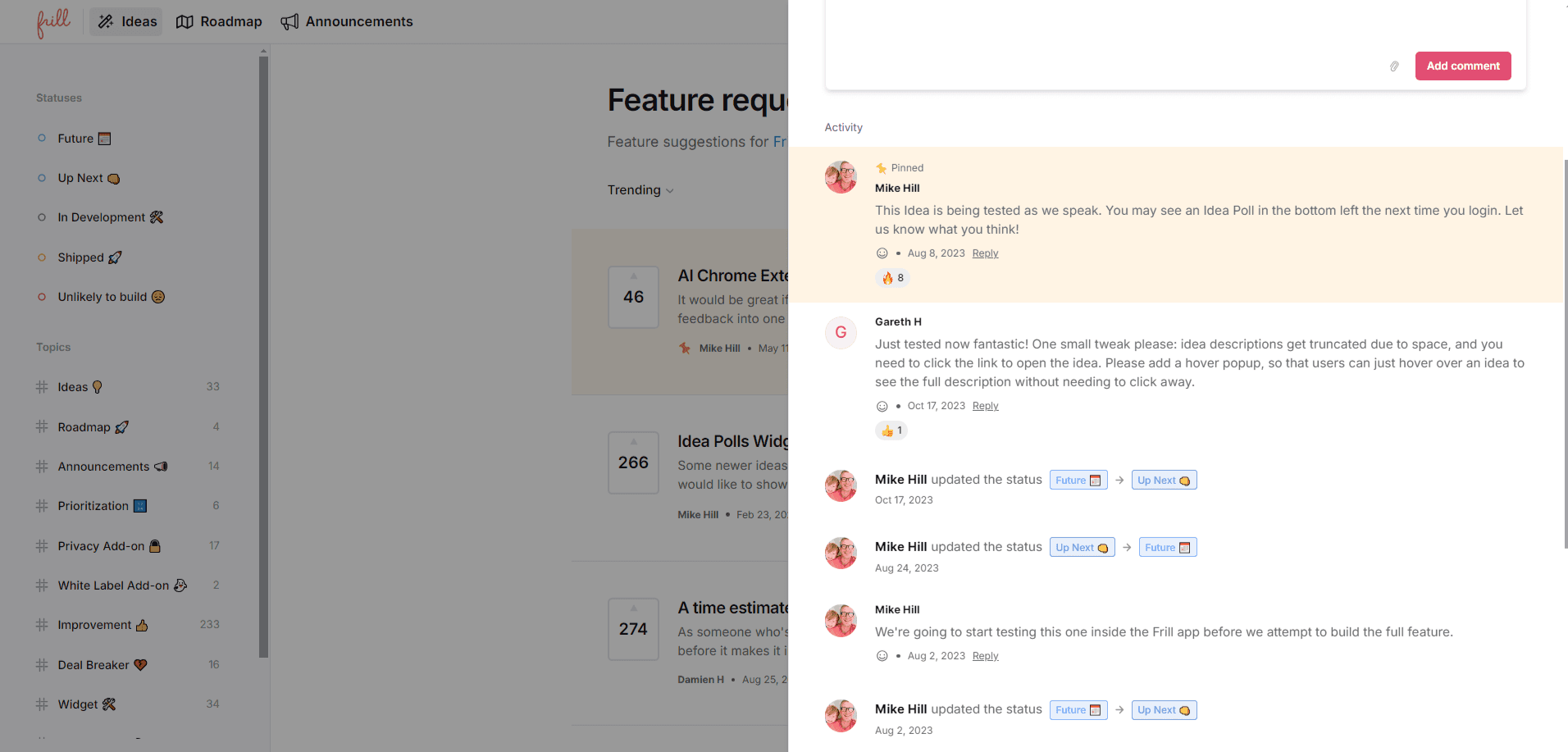Reply to Mike Hill's pinned comment
This screenshot has height=752, width=1568.
coord(985,253)
